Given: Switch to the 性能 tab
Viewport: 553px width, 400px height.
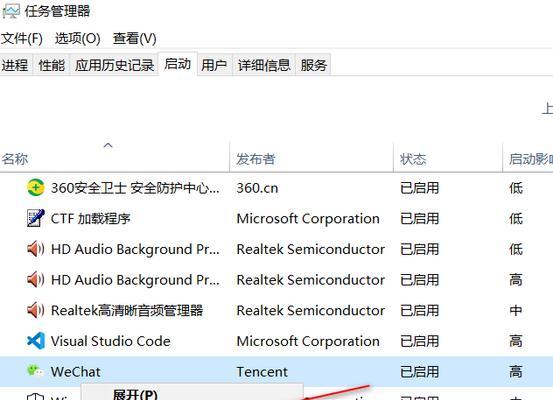Looking at the screenshot, I should 51,65.
